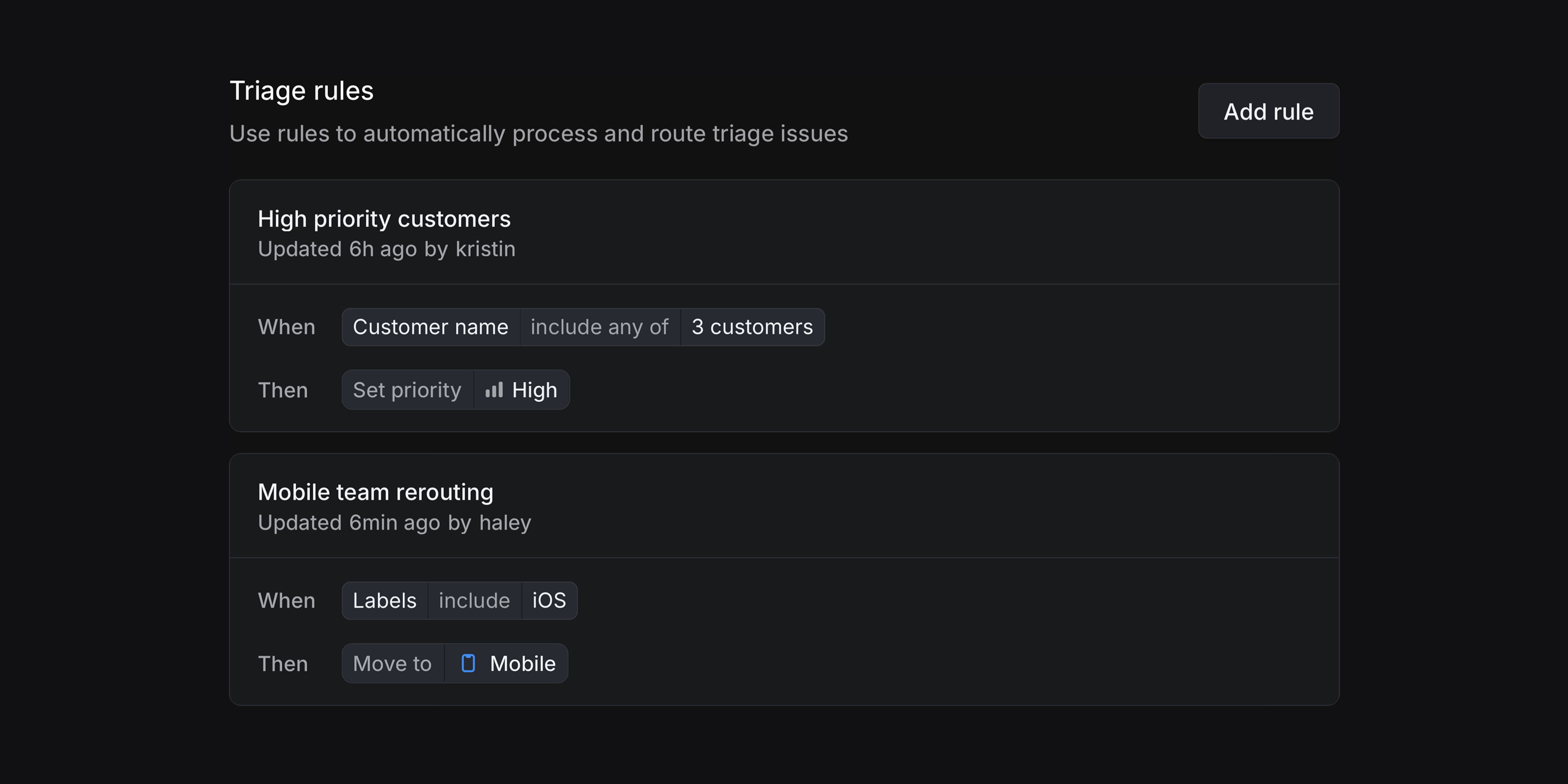Select the Labels condition chip
The width and height of the screenshot is (1568, 784).
click(385, 600)
